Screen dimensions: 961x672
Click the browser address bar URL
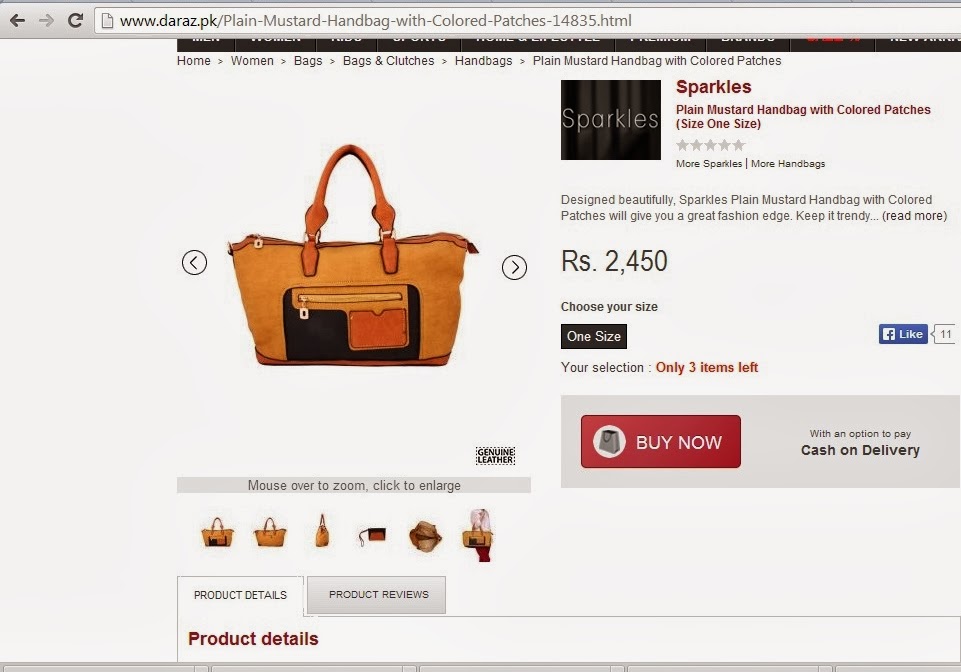tap(375, 21)
